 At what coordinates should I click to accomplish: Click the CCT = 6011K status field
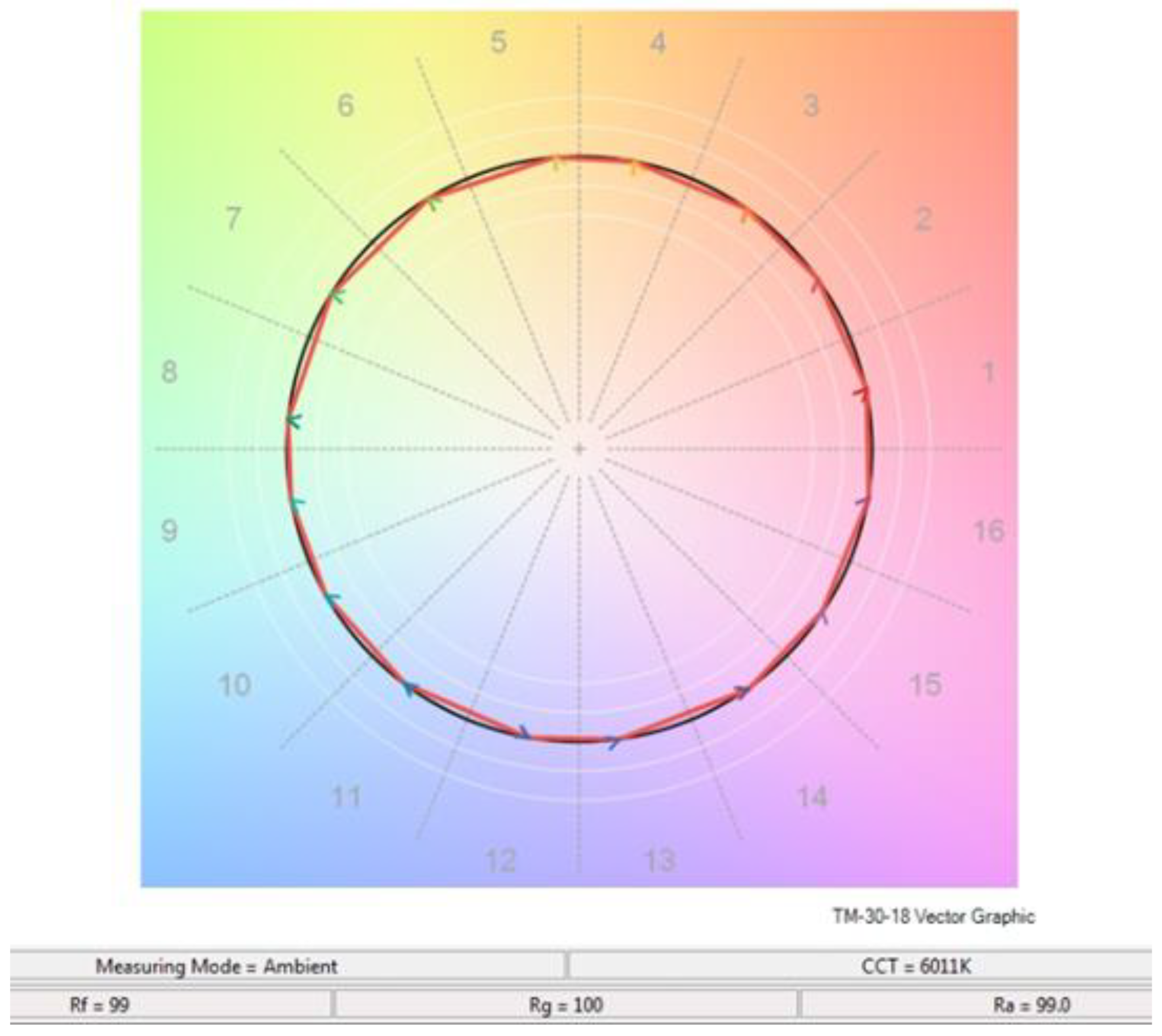(x=916, y=966)
